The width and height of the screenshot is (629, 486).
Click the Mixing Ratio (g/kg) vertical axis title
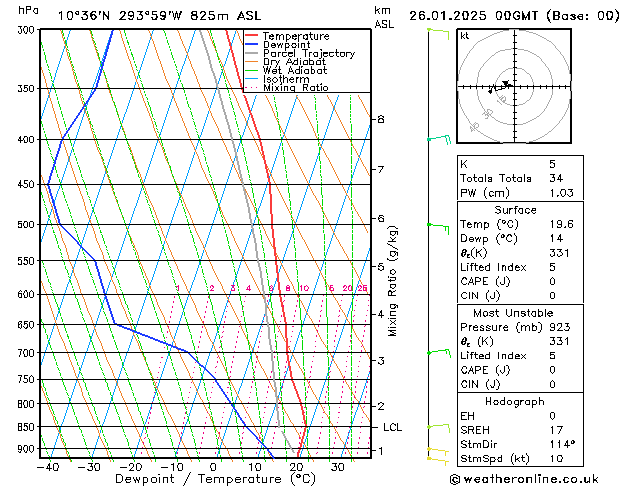(x=392, y=281)
